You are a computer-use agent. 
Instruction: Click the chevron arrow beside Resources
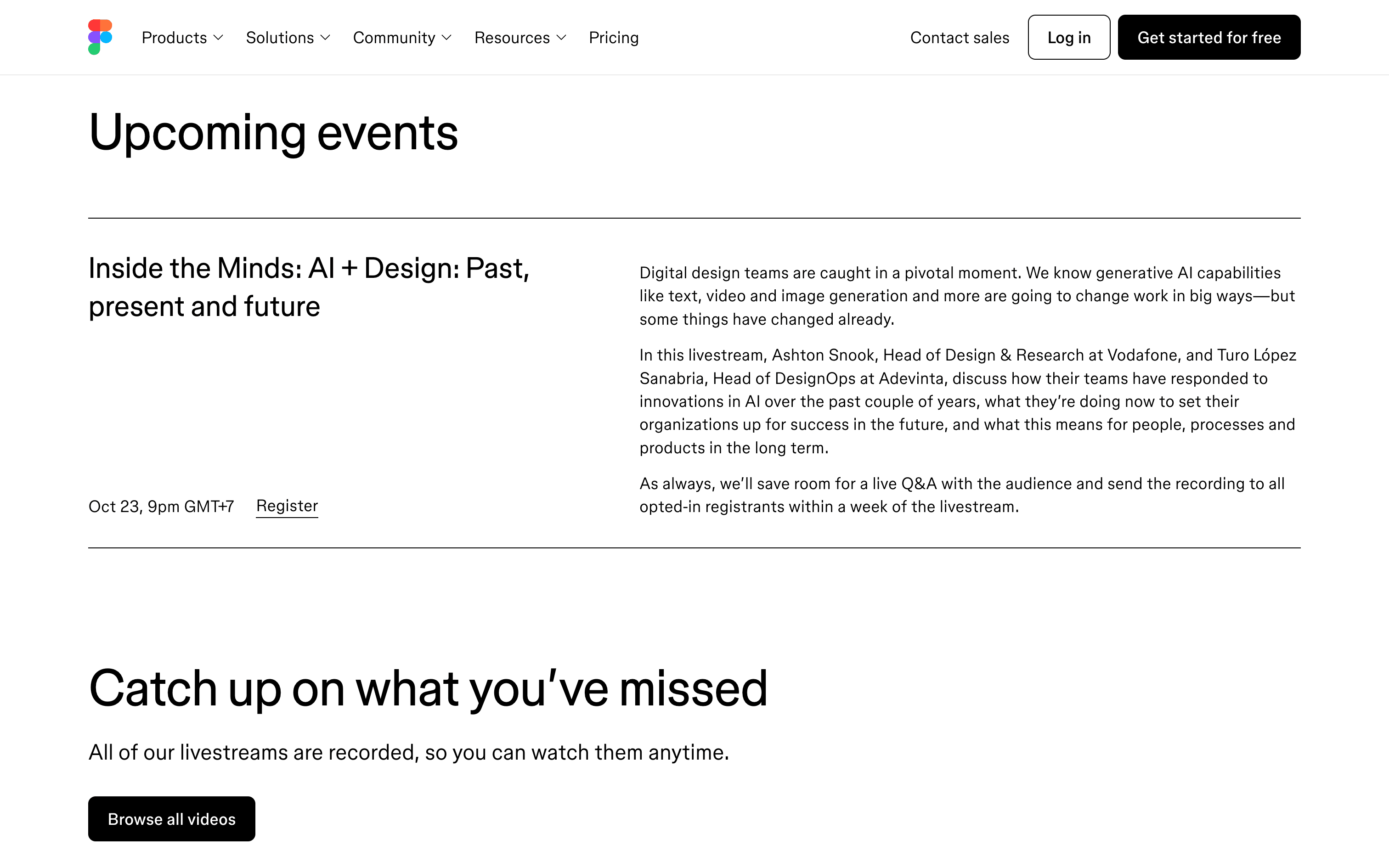pos(561,38)
